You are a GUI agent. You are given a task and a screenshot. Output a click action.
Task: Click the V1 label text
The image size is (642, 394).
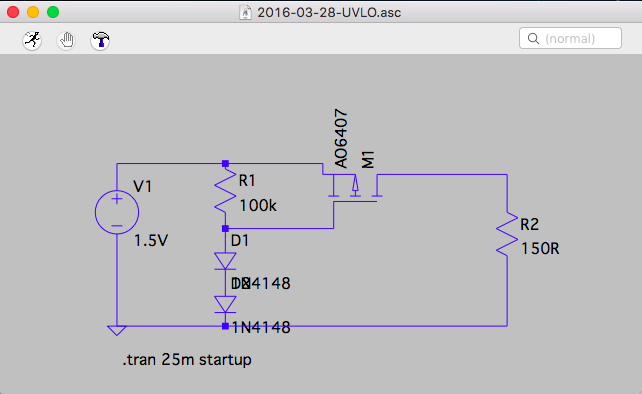142,187
